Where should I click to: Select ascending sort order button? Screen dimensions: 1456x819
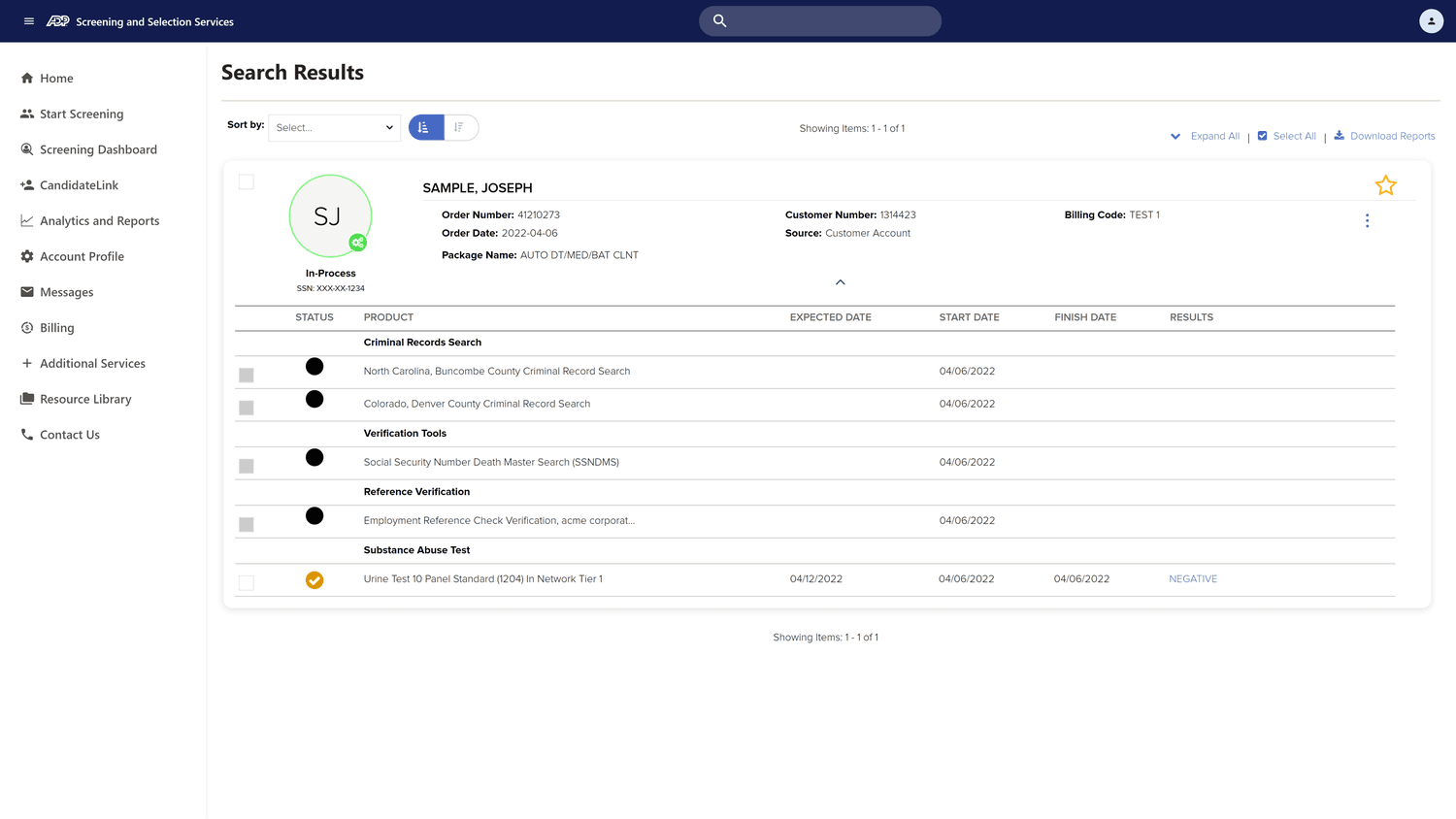(426, 127)
